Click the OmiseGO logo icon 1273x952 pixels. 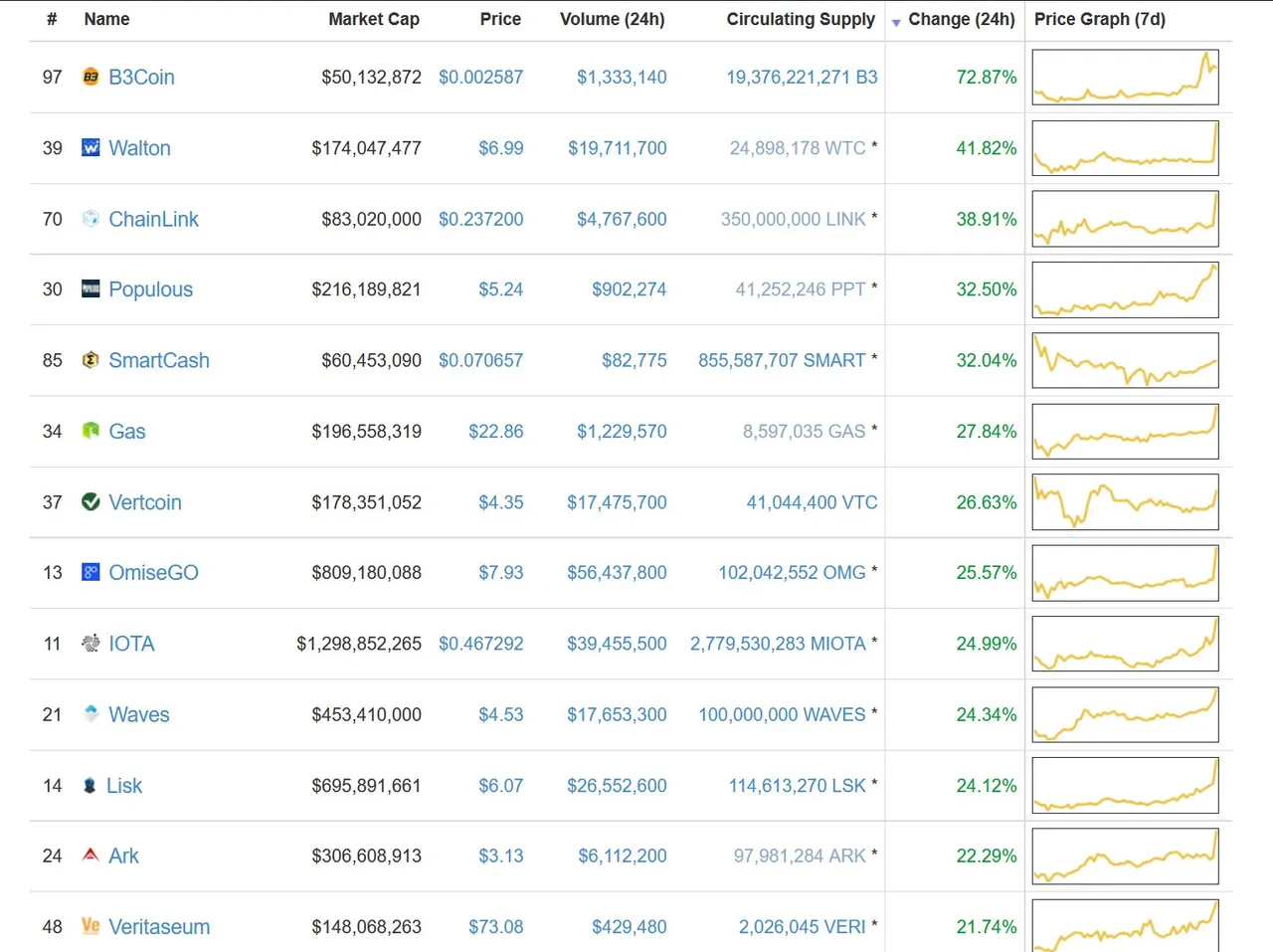pyautogui.click(x=91, y=572)
